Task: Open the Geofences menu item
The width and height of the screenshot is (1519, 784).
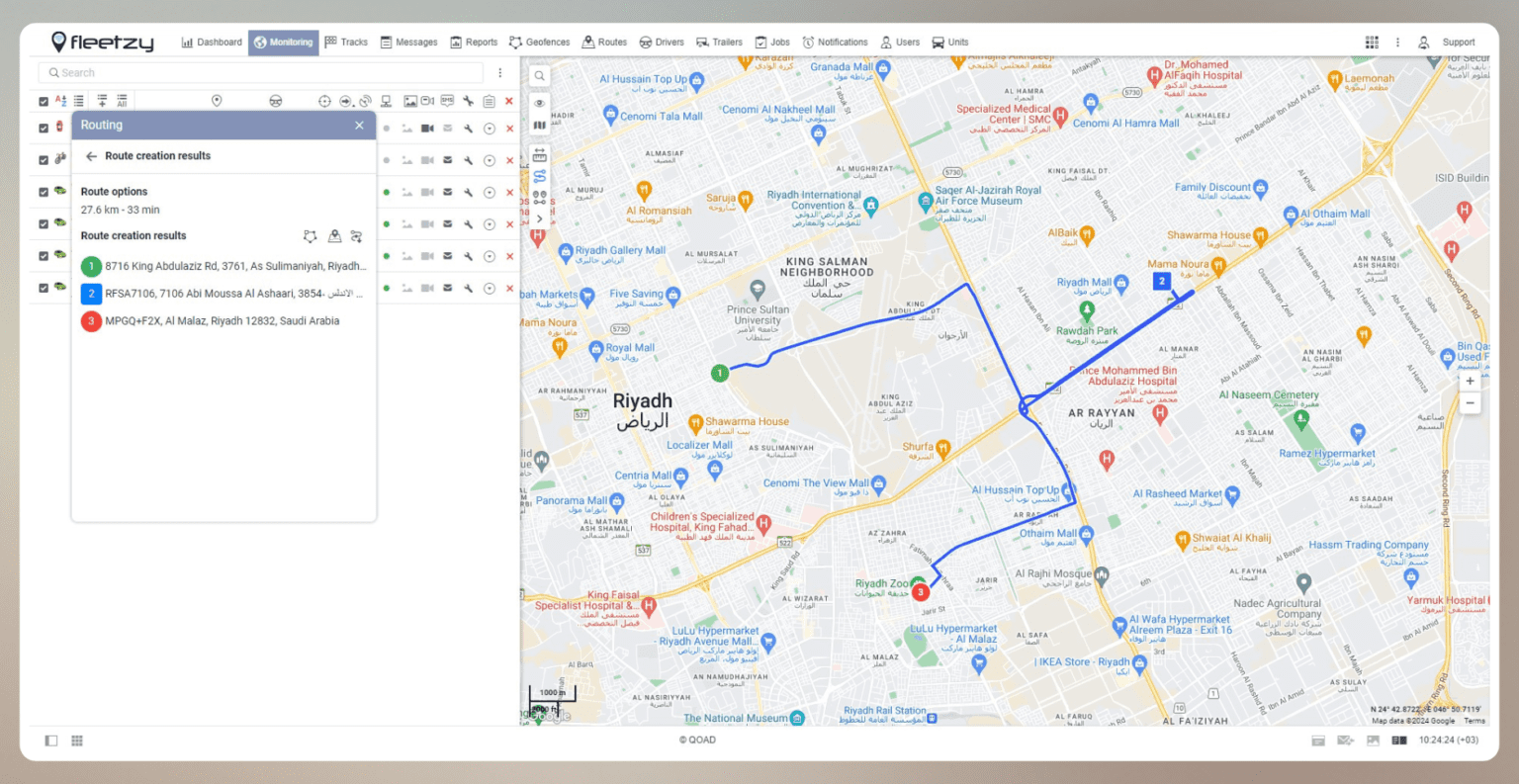Action: 539,42
